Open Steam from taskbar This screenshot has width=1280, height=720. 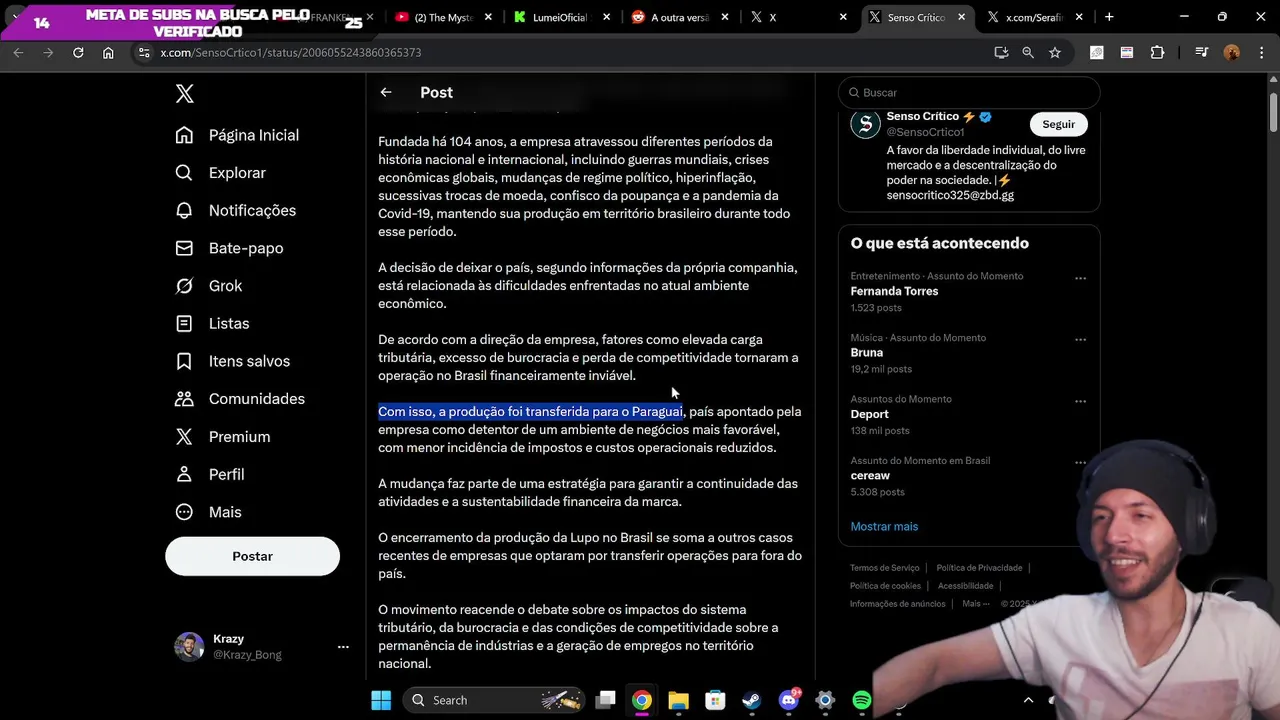751,700
